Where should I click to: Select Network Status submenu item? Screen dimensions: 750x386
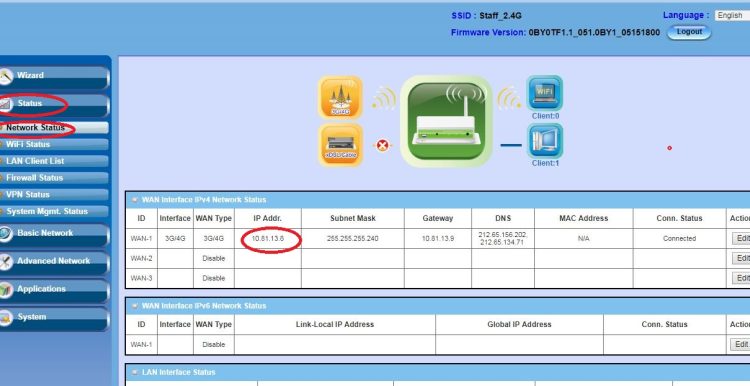[x=54, y=128]
